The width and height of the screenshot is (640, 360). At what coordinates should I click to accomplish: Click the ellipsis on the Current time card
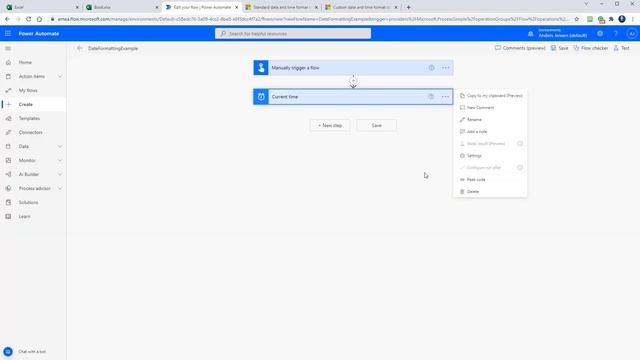click(x=445, y=97)
